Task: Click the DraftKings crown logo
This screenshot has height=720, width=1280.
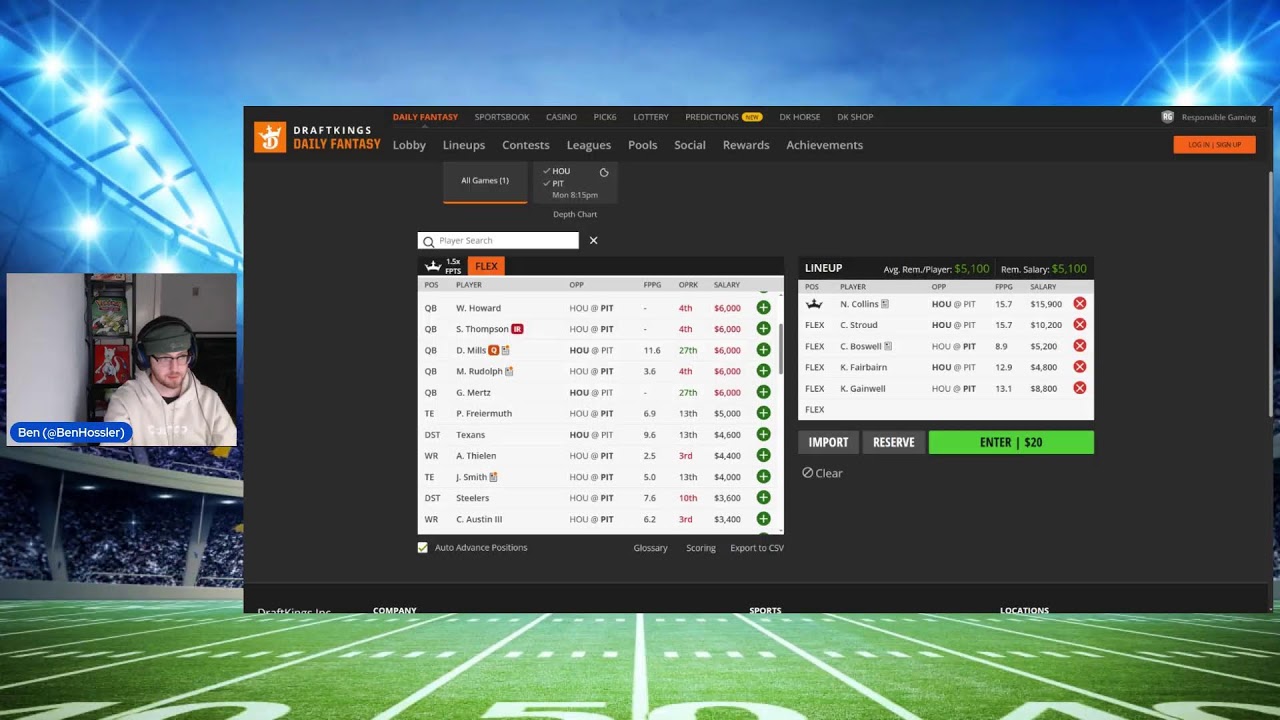Action: 270,137
